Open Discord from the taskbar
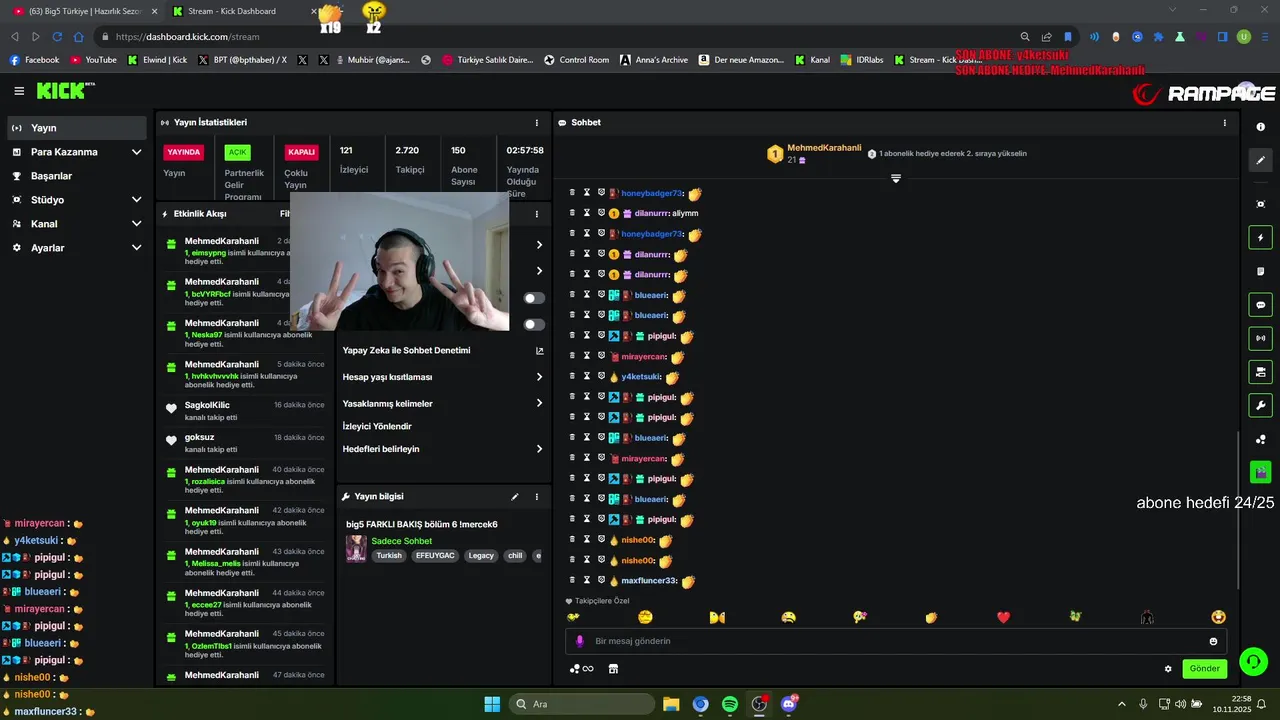This screenshot has width=1280, height=720. click(x=790, y=704)
